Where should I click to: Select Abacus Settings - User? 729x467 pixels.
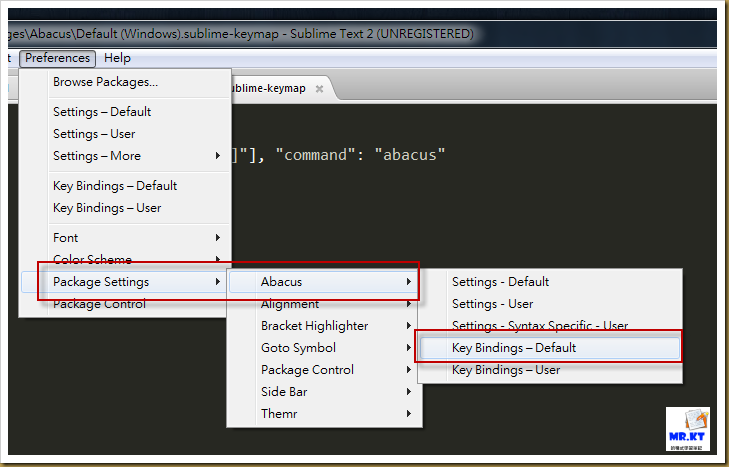pyautogui.click(x=550, y=304)
